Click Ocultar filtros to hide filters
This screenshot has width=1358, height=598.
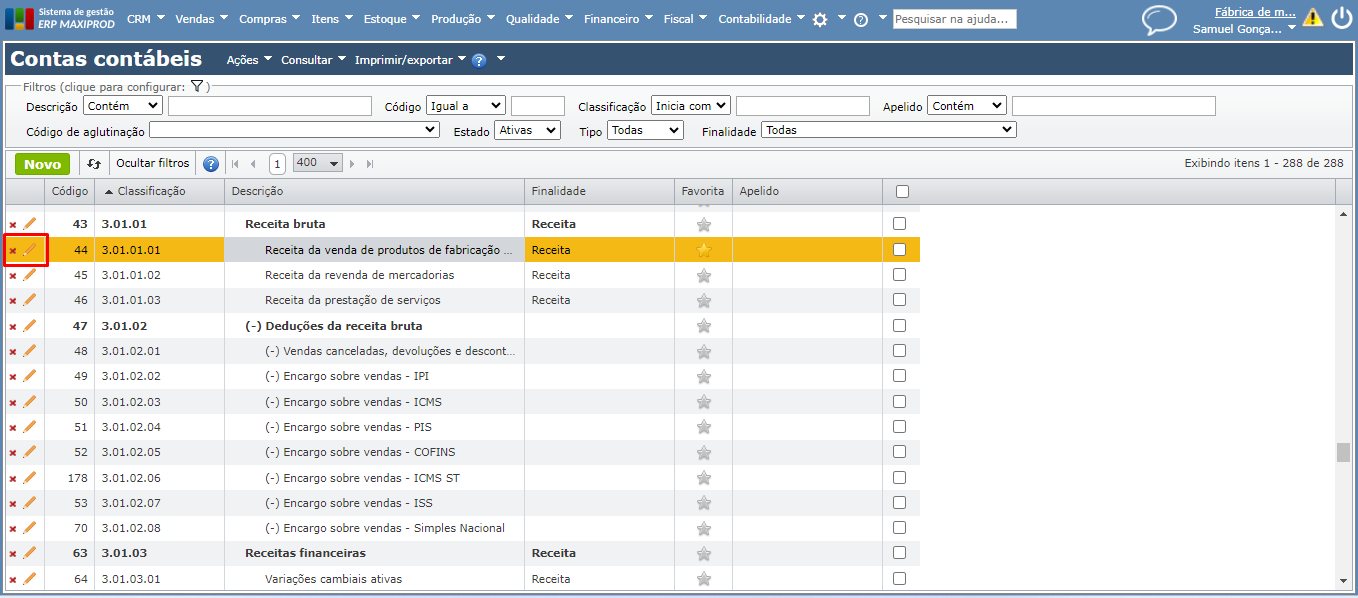[152, 163]
